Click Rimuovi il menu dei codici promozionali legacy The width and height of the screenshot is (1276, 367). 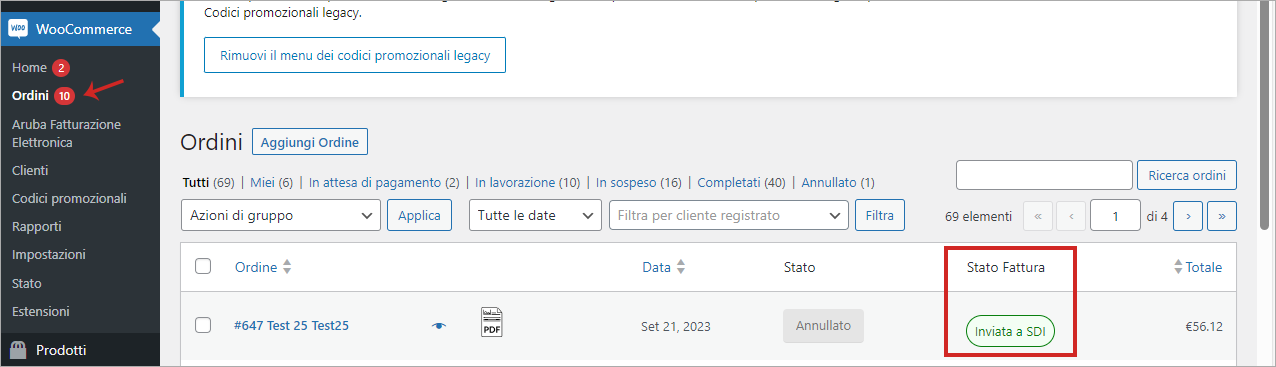coord(355,55)
